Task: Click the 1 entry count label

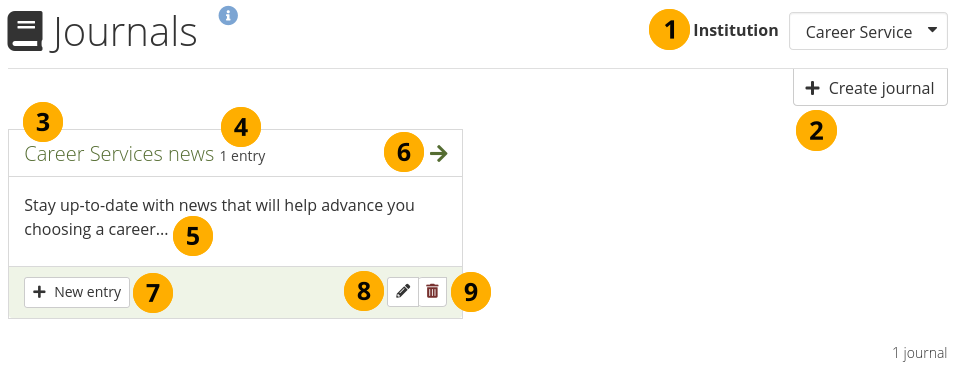Action: coord(243,157)
